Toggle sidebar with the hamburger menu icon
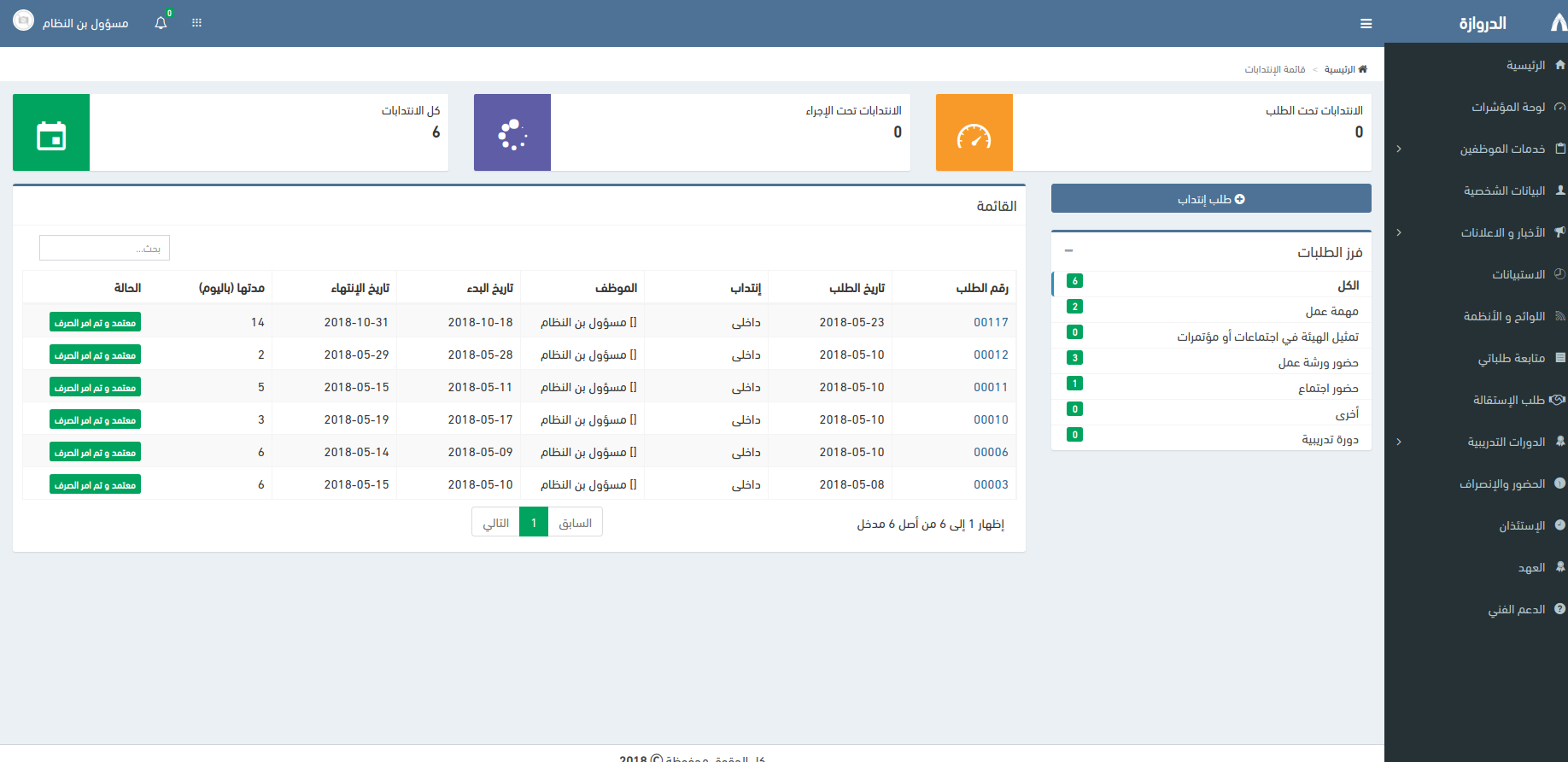Screen dimensions: 1568x762 click(x=1366, y=24)
